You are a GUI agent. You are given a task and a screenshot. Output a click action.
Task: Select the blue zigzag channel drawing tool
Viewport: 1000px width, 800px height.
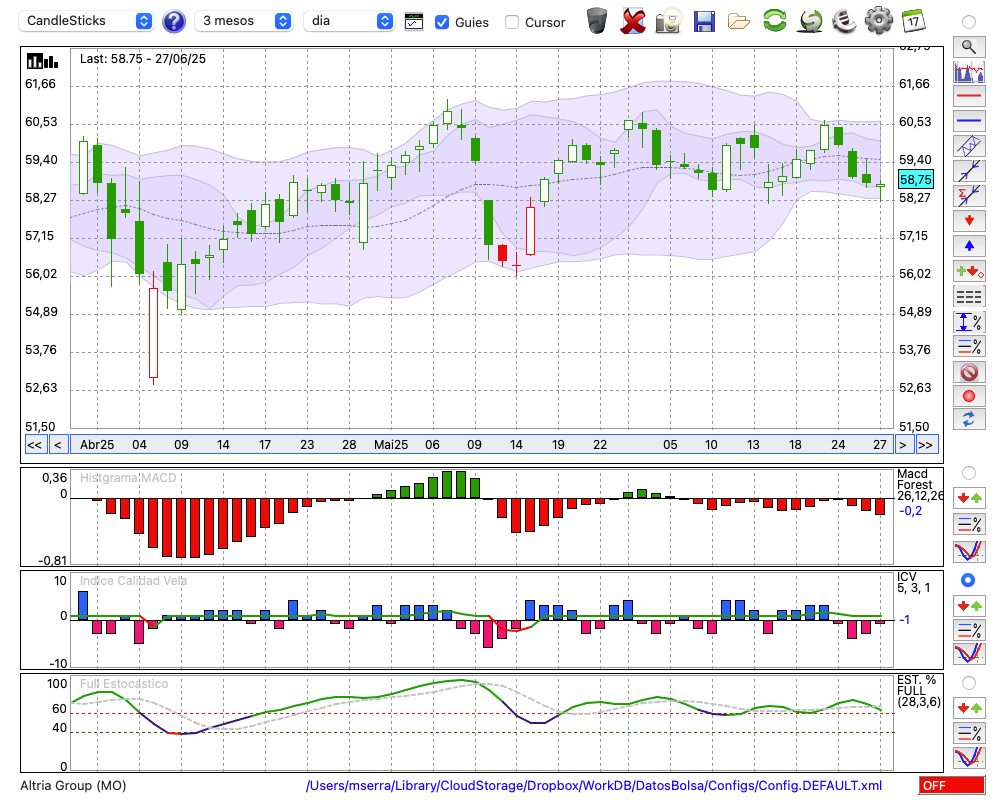(969, 145)
